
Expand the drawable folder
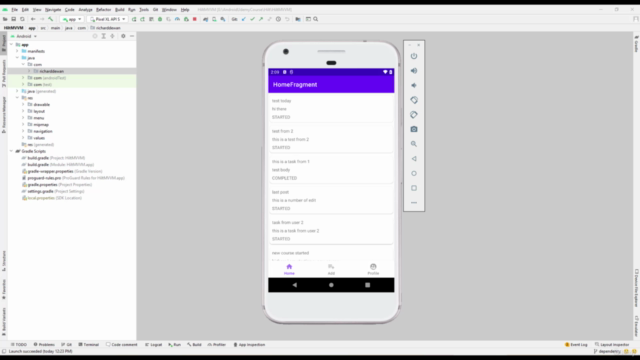[x=23, y=104]
